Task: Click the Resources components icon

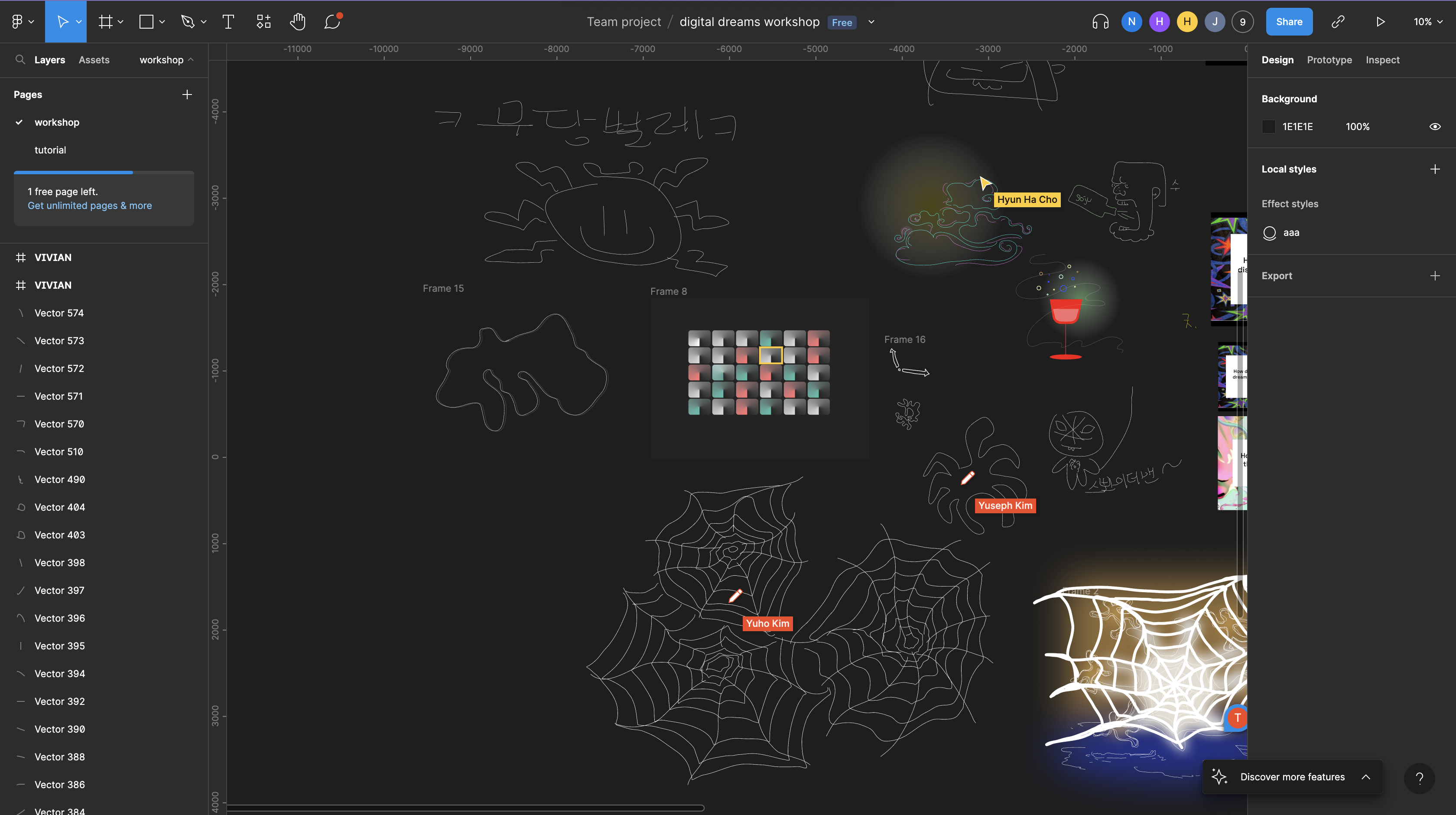Action: coord(263,22)
